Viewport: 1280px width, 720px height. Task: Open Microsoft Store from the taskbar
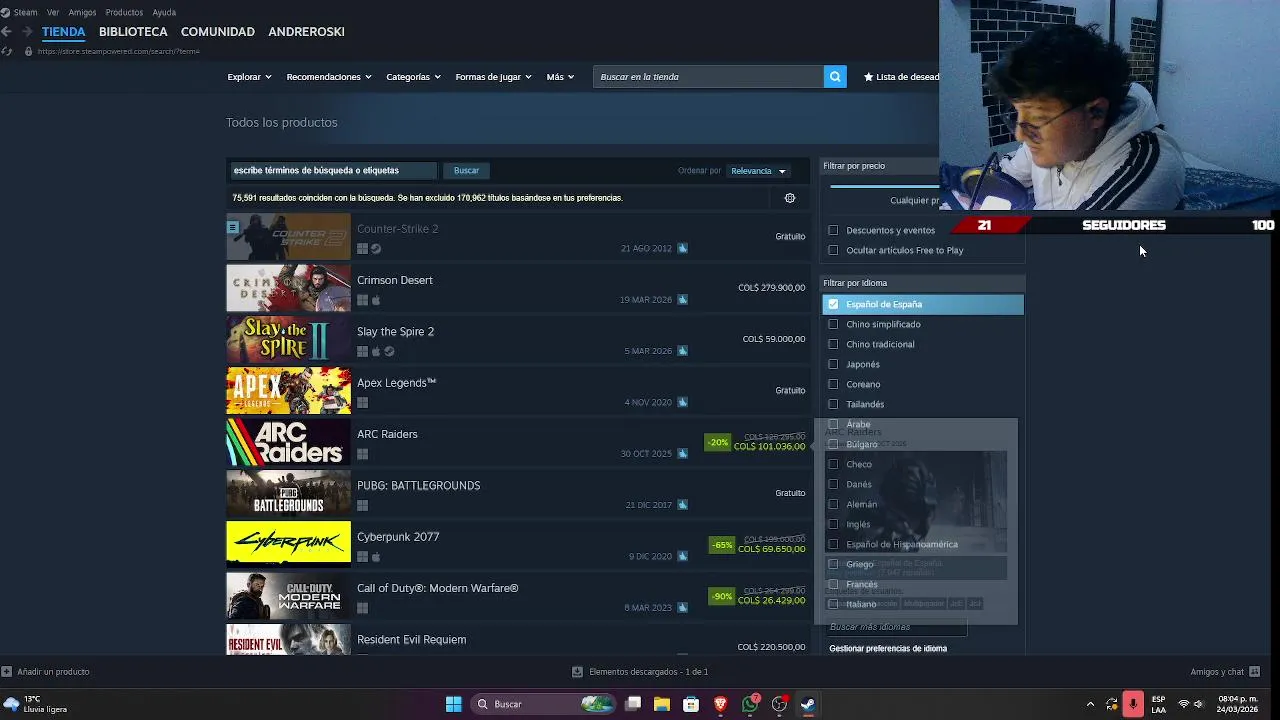coord(690,704)
